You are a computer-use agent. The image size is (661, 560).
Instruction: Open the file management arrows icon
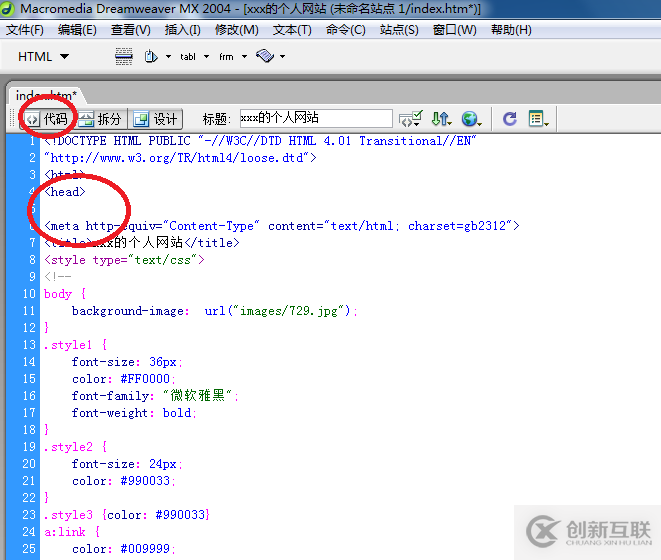pos(440,119)
